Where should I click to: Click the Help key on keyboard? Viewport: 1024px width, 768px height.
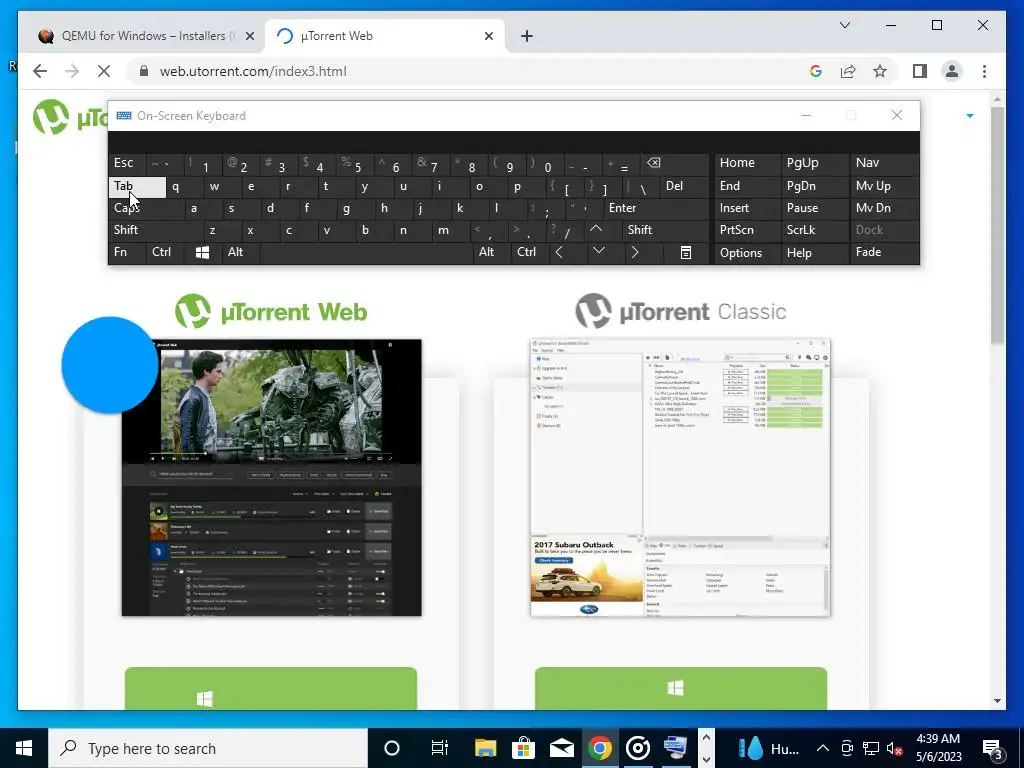tap(814, 253)
